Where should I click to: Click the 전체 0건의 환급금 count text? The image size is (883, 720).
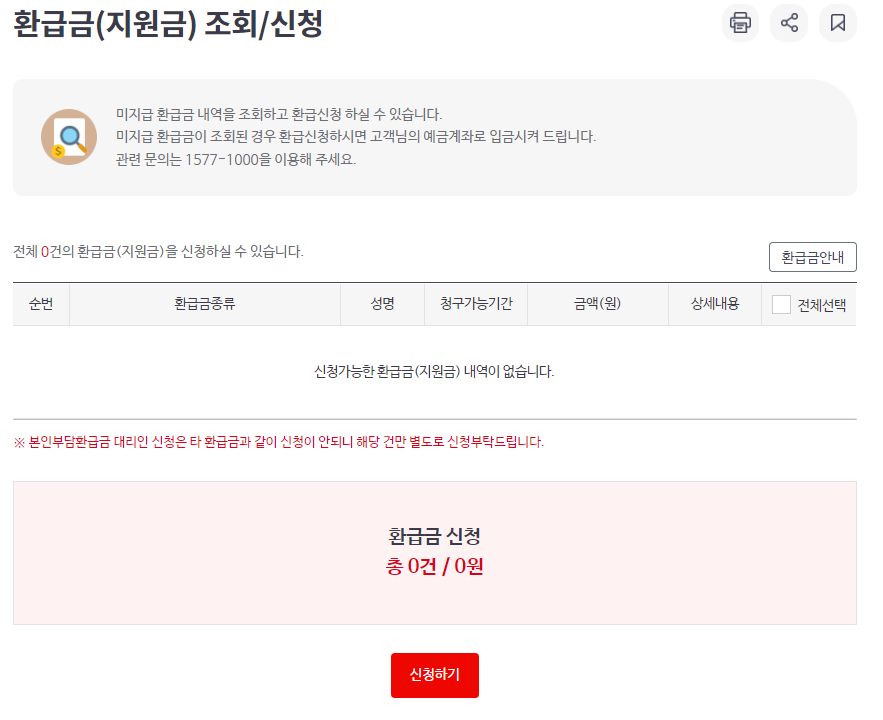click(x=158, y=251)
